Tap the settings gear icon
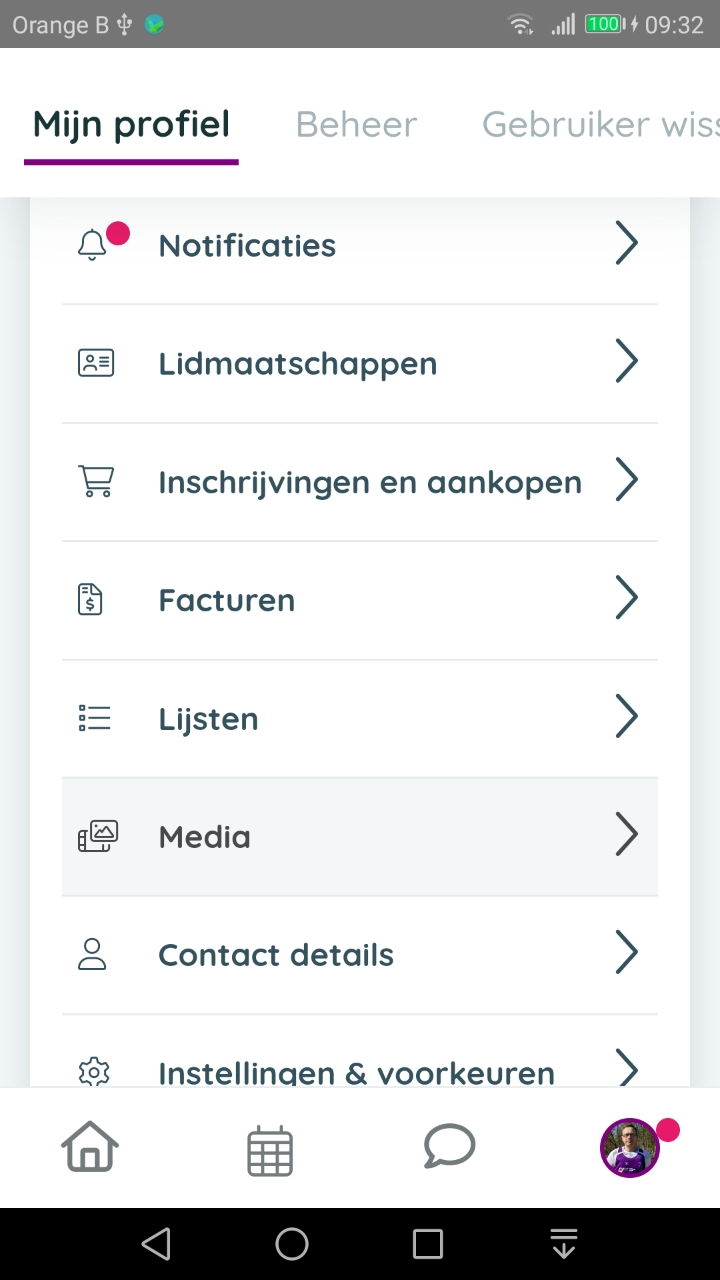Image resolution: width=720 pixels, height=1280 pixels. coord(93,1071)
